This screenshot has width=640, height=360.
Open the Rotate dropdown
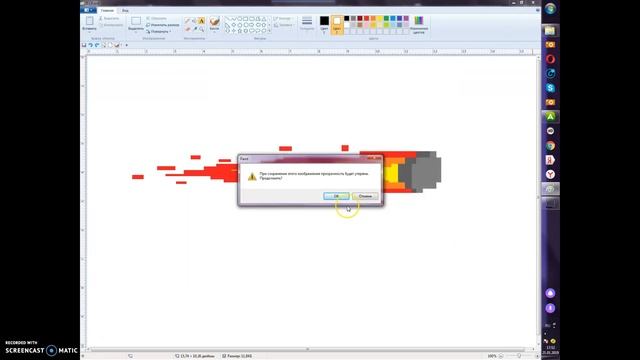coord(158,31)
